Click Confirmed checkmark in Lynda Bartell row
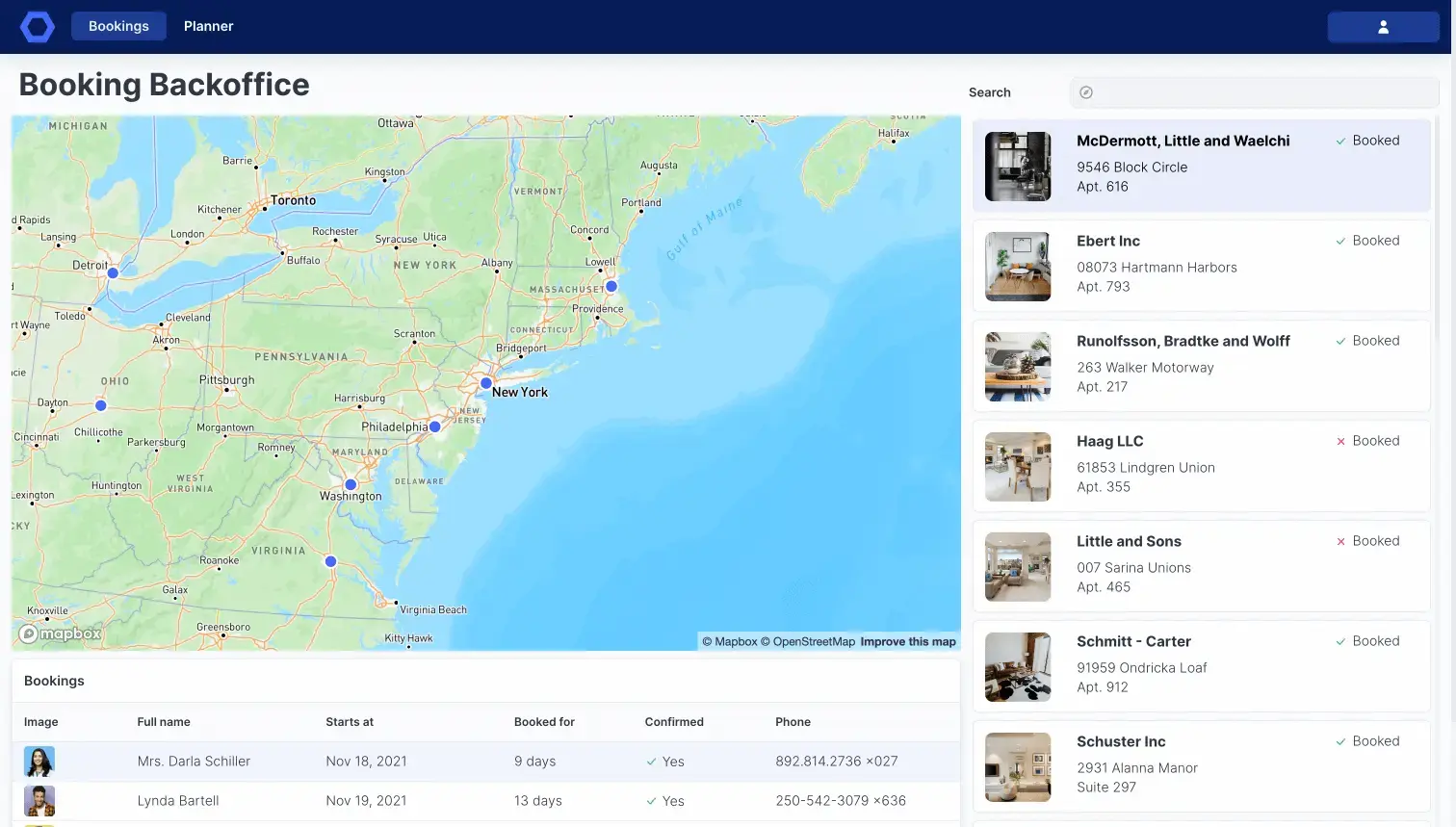The height and width of the screenshot is (827, 1456). pyautogui.click(x=652, y=801)
